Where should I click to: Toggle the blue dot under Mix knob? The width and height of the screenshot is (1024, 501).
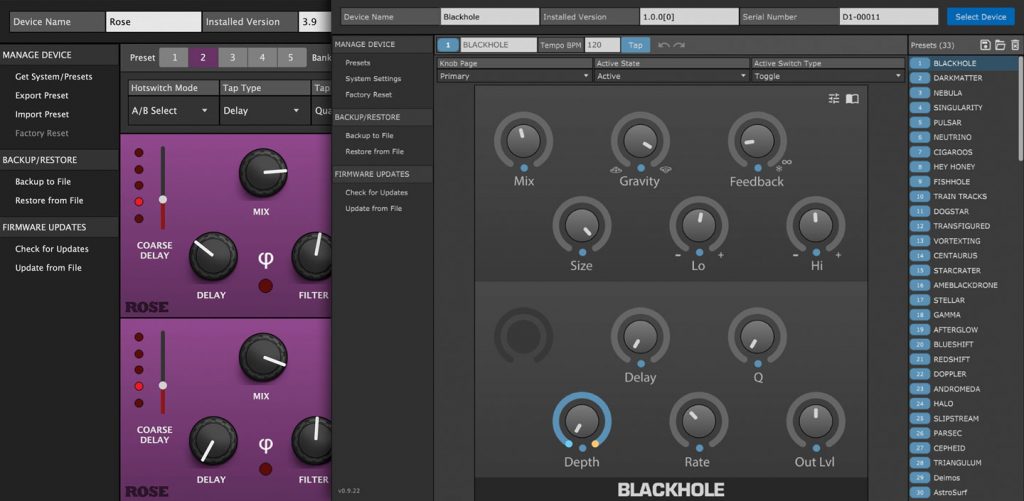click(524, 168)
